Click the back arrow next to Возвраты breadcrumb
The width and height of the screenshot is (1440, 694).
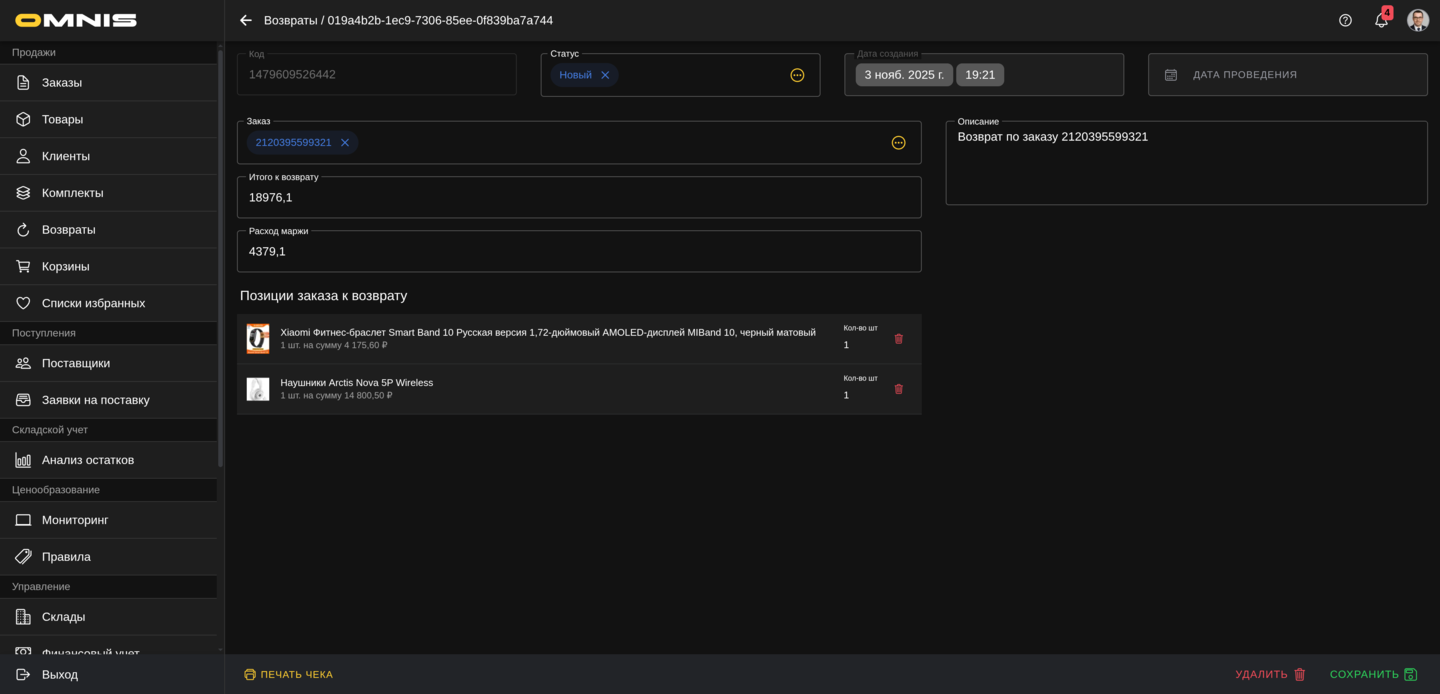[245, 20]
